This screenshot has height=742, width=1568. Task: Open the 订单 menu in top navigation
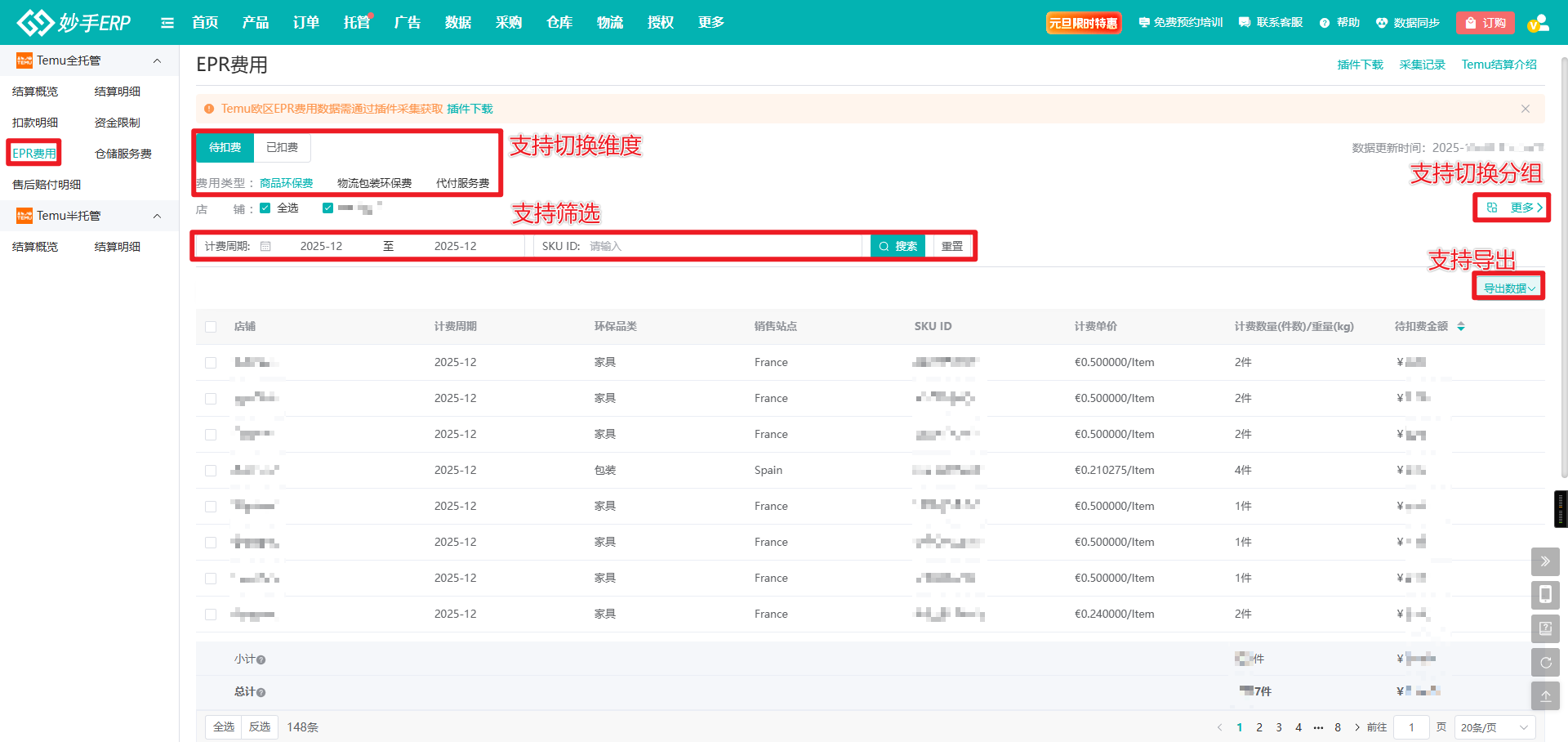(305, 23)
